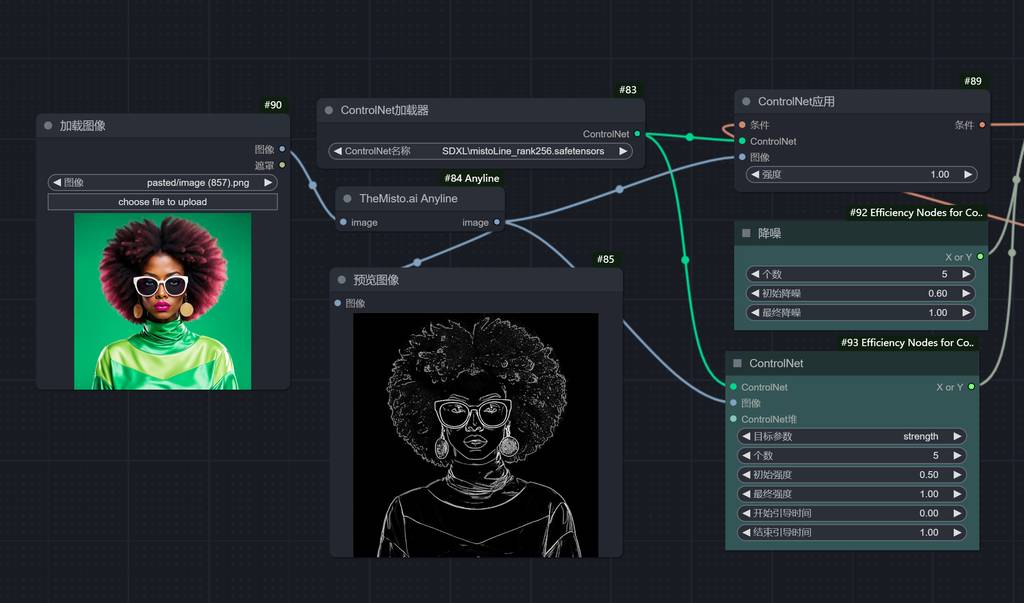This screenshot has width=1024, height=603.
Task: Click the title dot of ControlNet加载器 node
Action: coord(328,110)
